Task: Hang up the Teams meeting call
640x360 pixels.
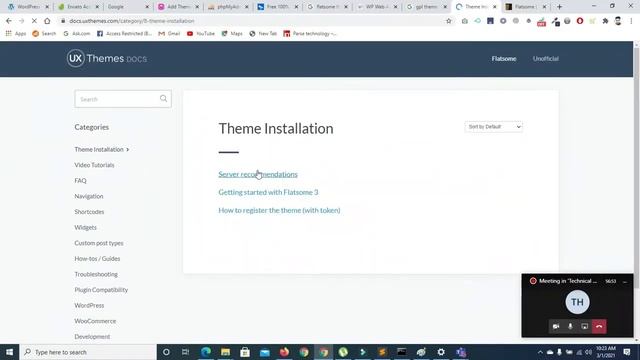Action: [x=599, y=327]
